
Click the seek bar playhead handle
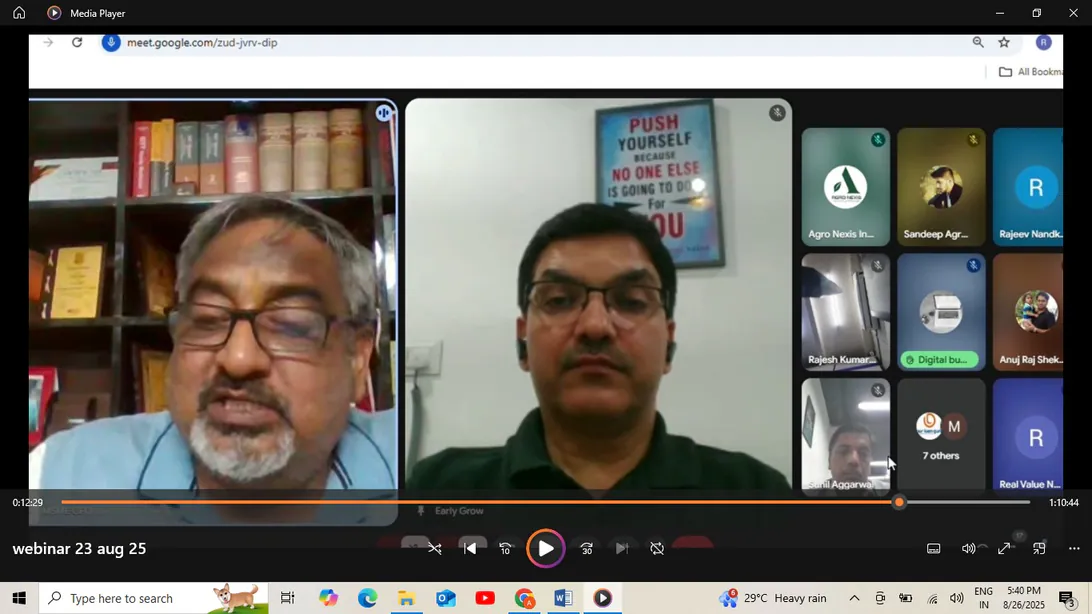[899, 502]
